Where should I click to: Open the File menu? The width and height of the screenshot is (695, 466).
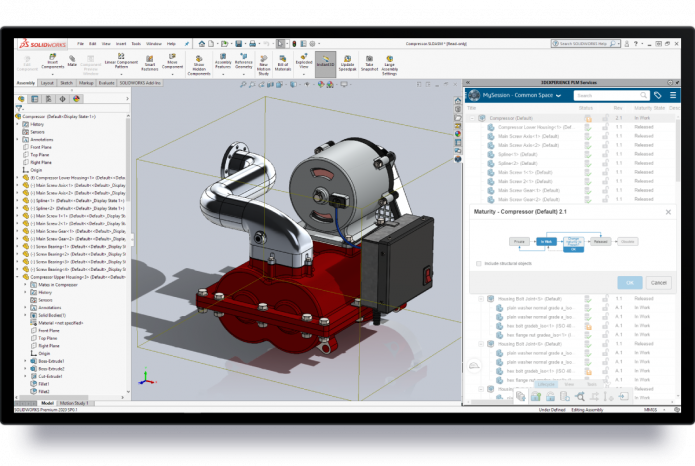80,44
